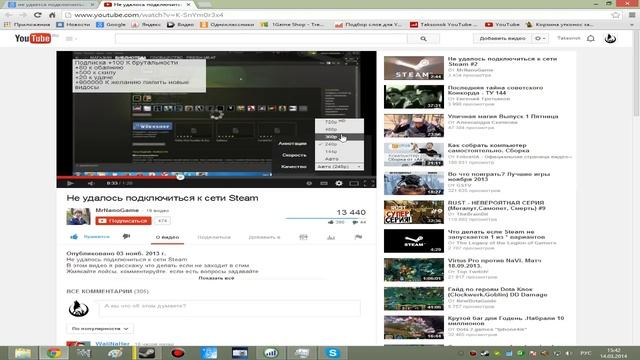
Task: Select 720p HD quality option
Action: (x=339, y=122)
